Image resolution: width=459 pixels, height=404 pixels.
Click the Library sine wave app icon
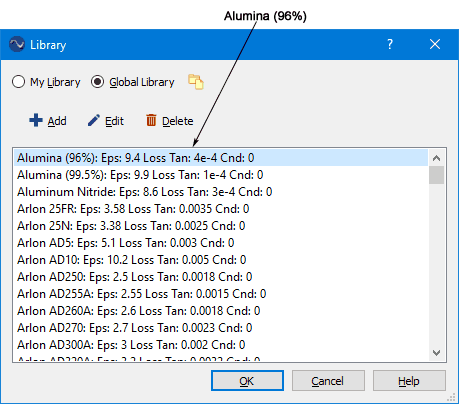[x=17, y=44]
